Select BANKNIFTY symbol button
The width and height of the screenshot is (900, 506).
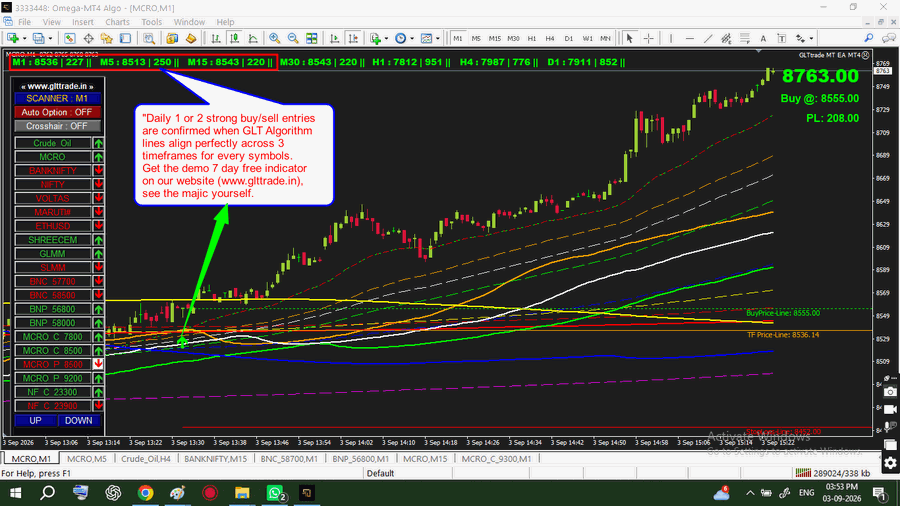(53, 171)
